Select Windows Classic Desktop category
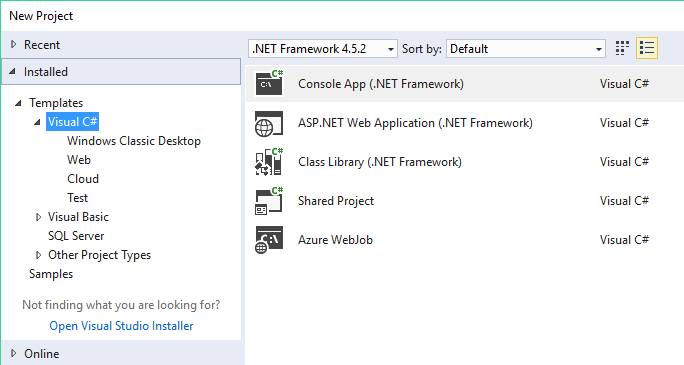Viewport: 684px width, 365px height. click(x=134, y=141)
